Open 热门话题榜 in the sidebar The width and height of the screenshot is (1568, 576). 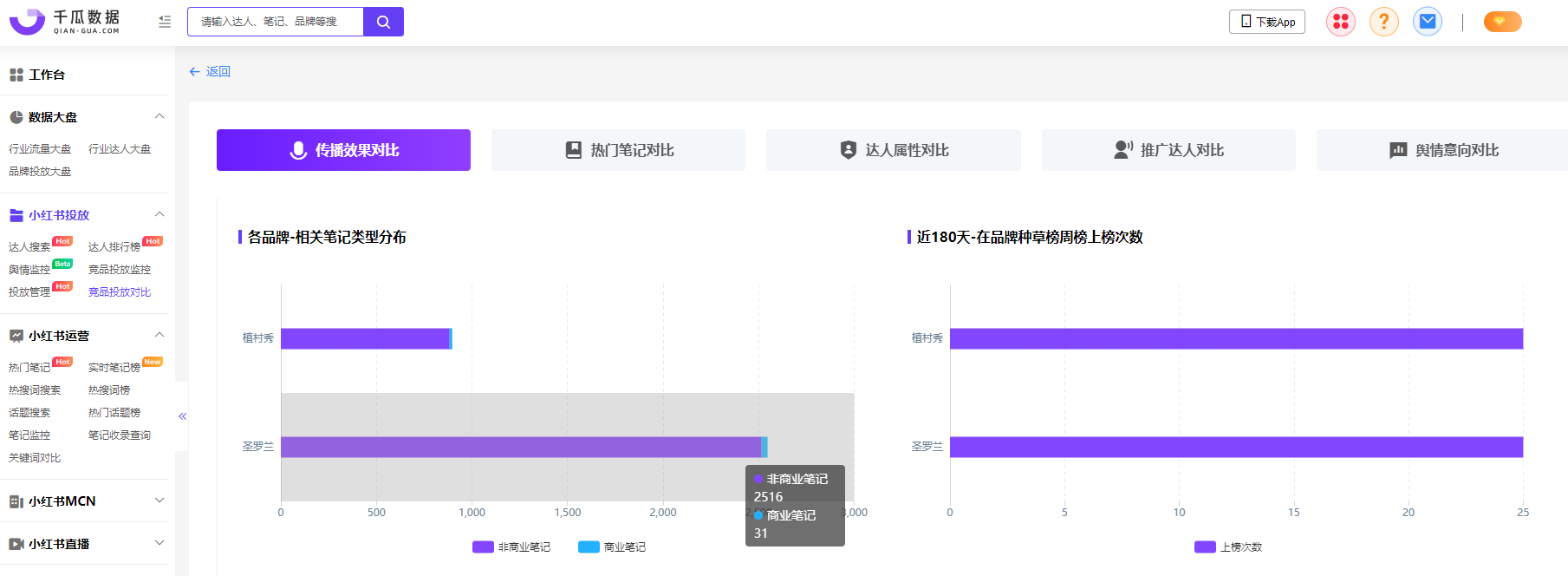(x=114, y=413)
